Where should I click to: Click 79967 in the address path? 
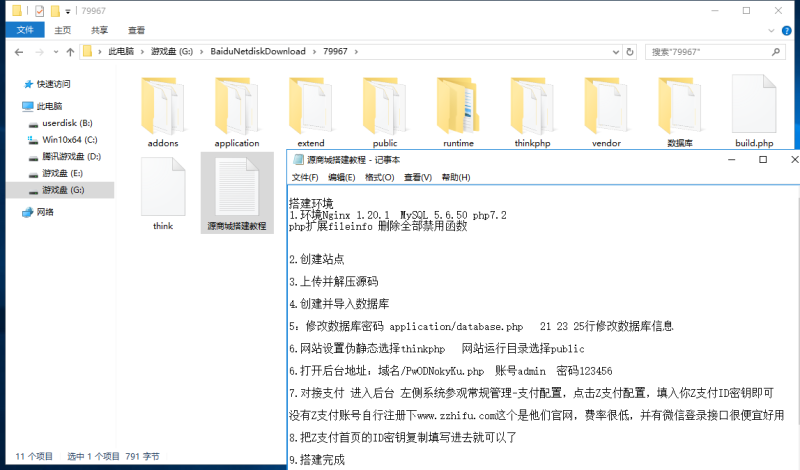tap(335, 52)
